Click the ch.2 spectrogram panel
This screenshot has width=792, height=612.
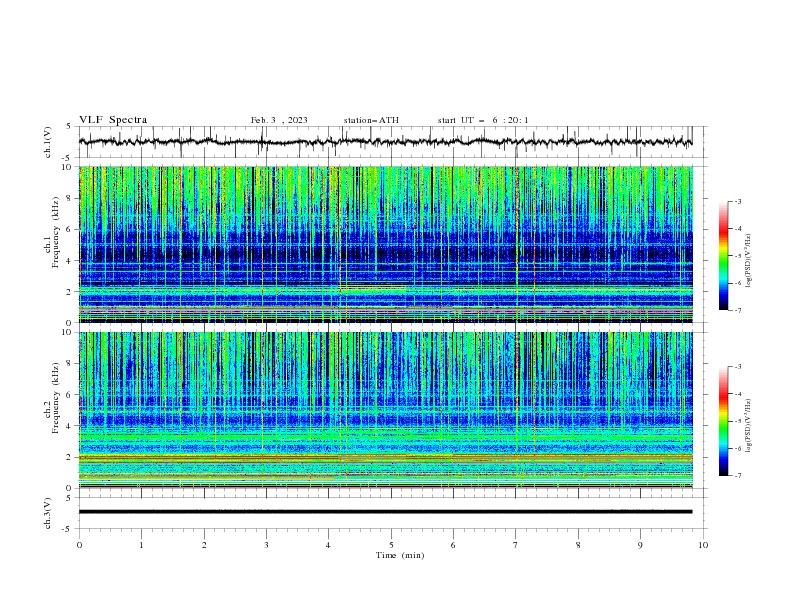tap(385, 410)
